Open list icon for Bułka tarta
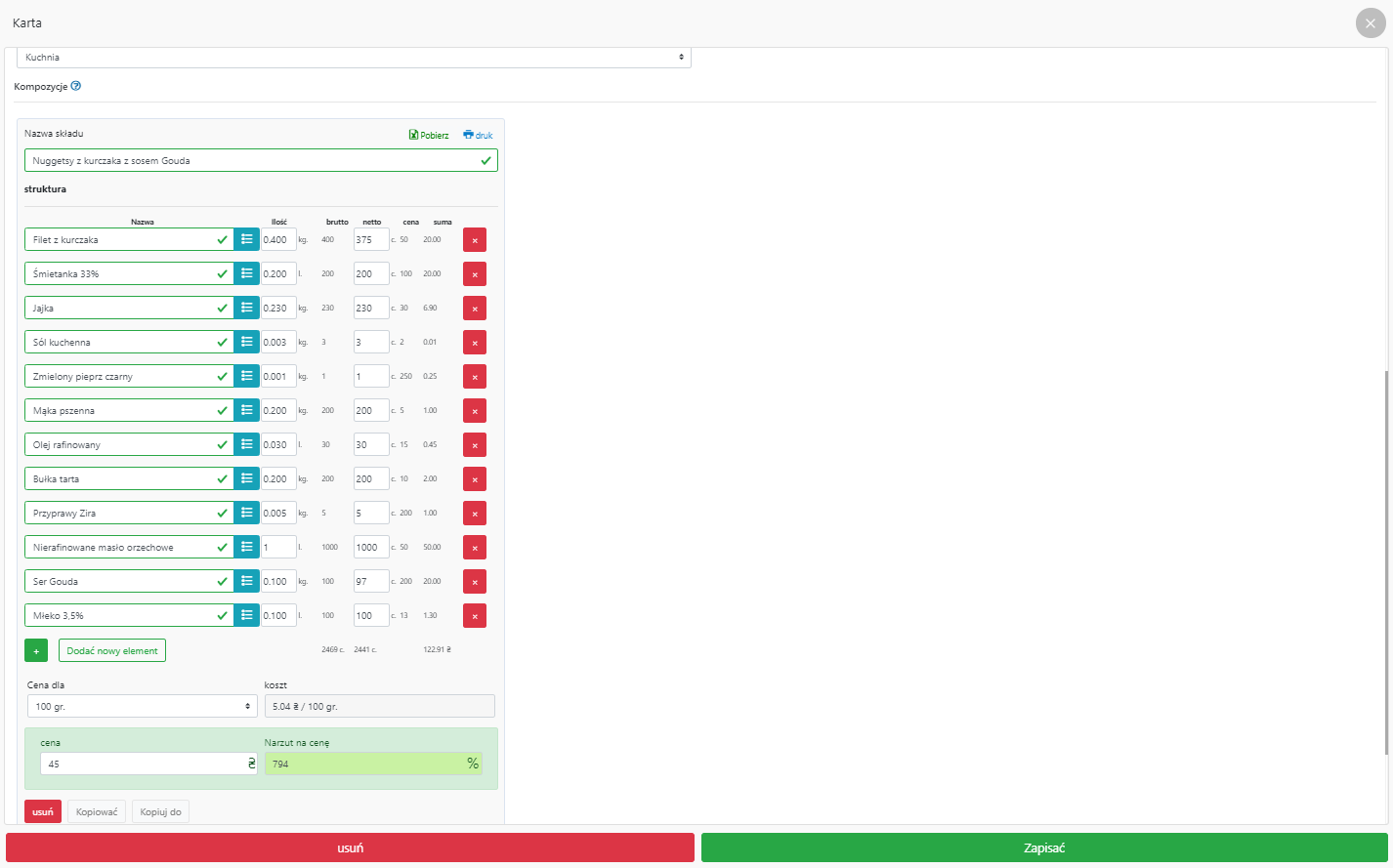Viewport: 1393px width, 868px height. (x=247, y=479)
